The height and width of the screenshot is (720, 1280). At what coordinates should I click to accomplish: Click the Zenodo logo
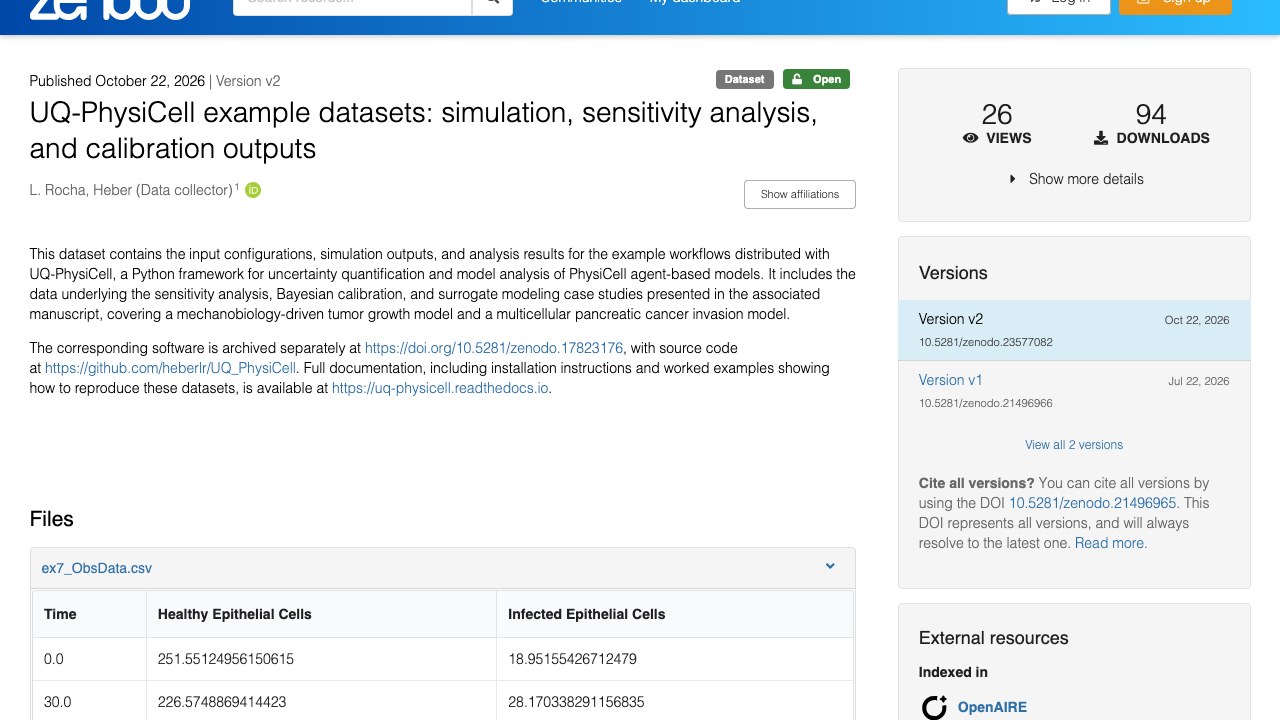click(x=110, y=8)
